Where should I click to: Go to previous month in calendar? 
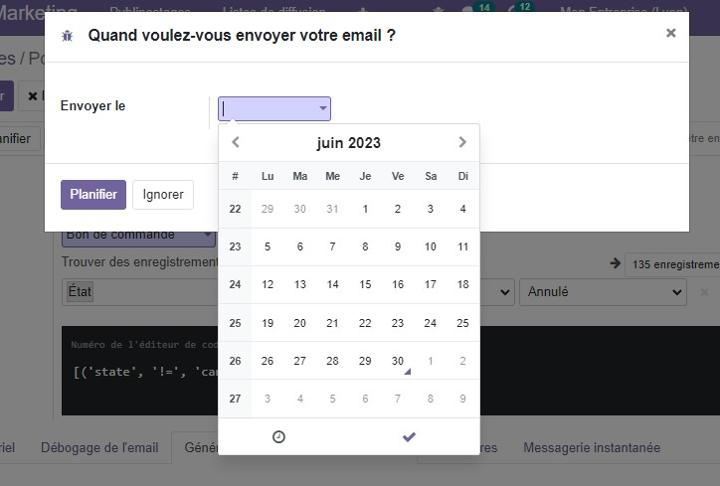coord(236,142)
